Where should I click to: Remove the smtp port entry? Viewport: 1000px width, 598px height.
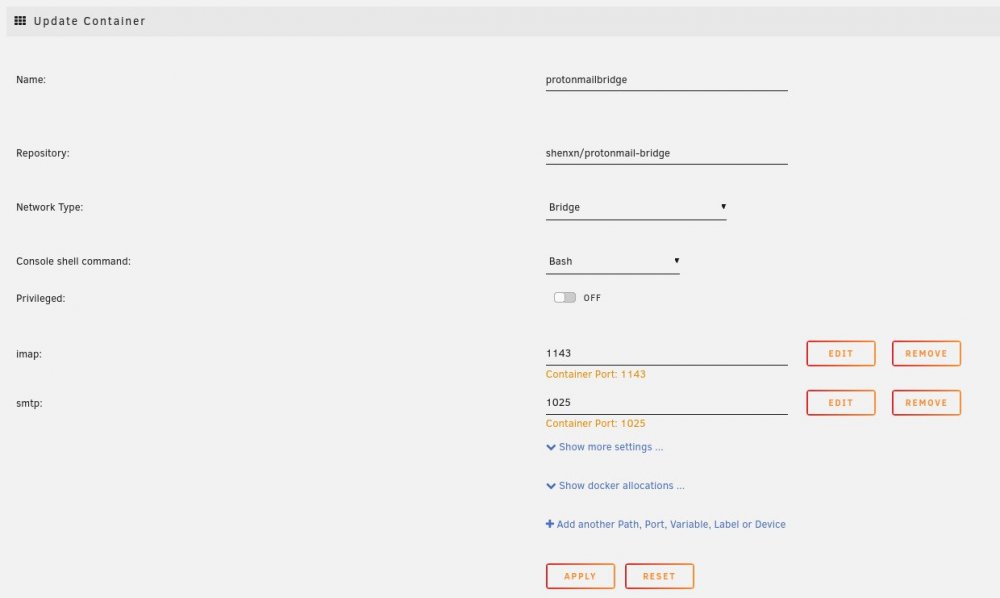(926, 403)
